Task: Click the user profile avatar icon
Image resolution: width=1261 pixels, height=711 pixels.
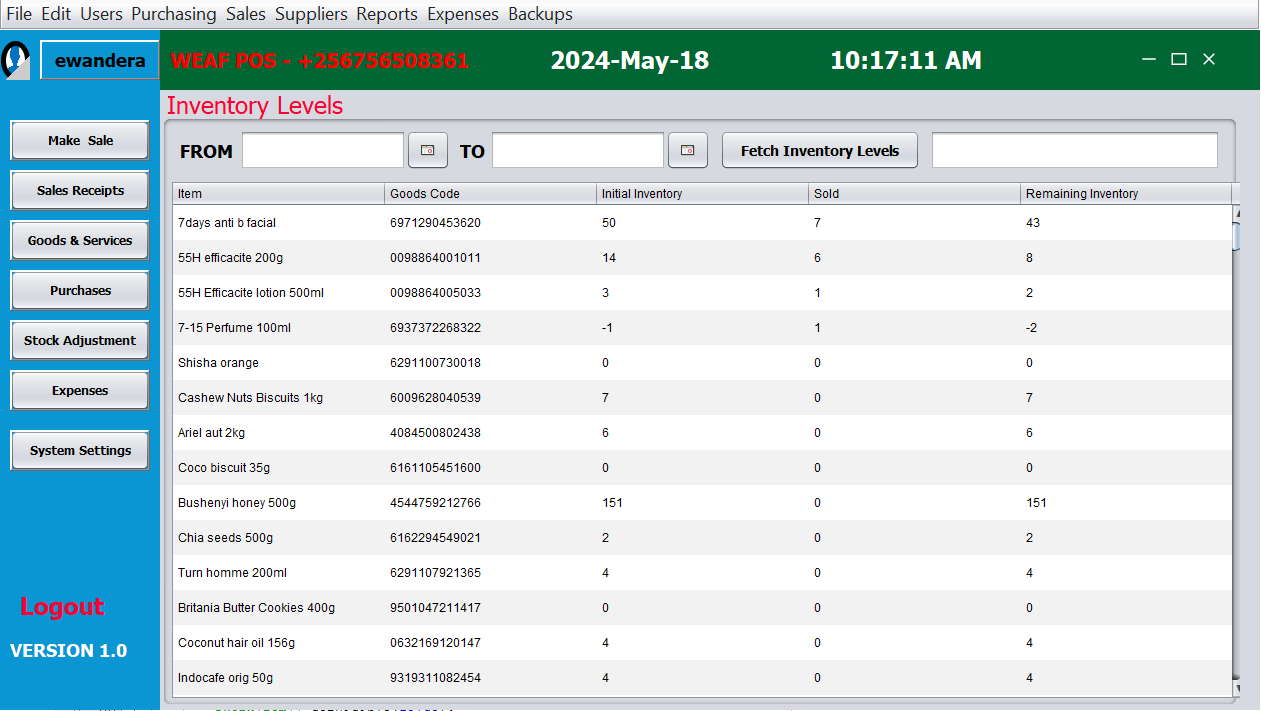Action: (17, 60)
